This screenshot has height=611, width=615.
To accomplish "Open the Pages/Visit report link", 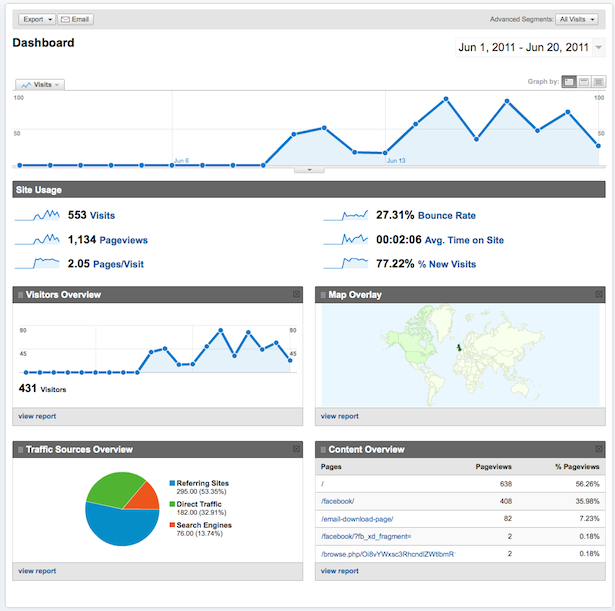I will pyautogui.click(x=118, y=264).
